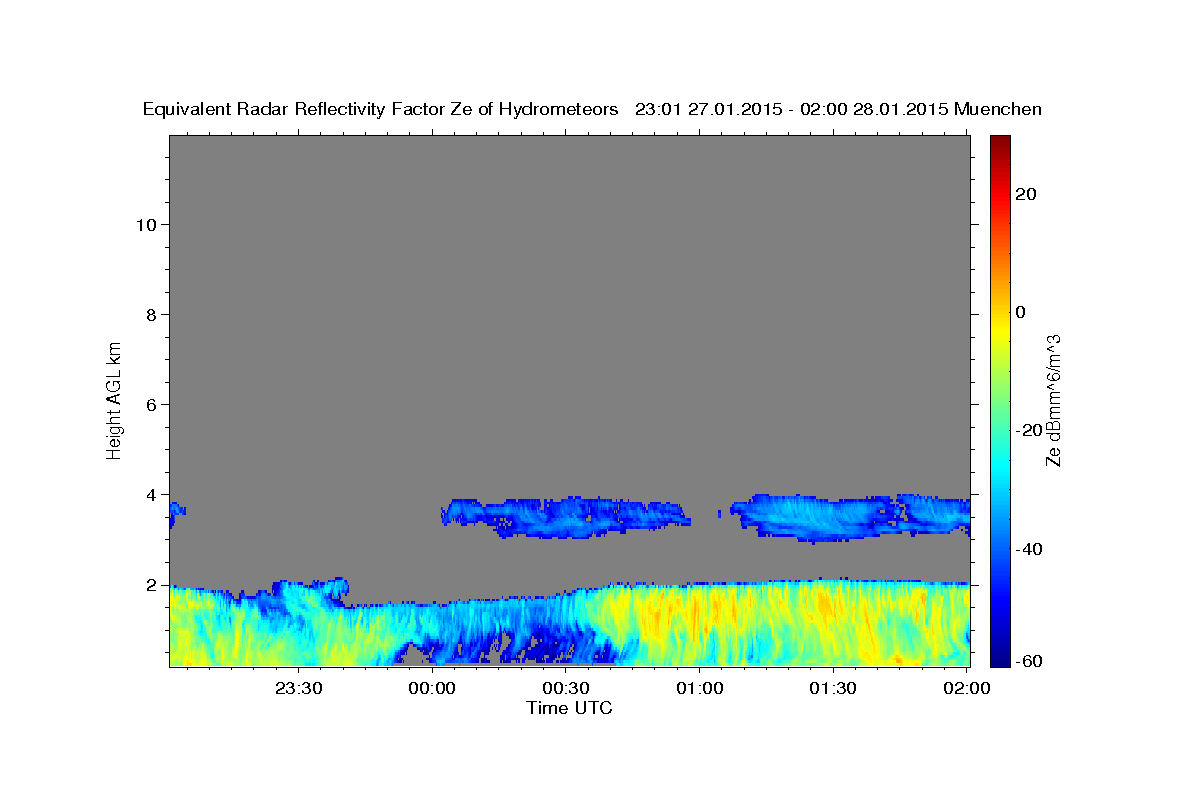
Task: Click the 'Ze dBmm^6/m^3' colorbar unit label
Action: coord(1054,400)
